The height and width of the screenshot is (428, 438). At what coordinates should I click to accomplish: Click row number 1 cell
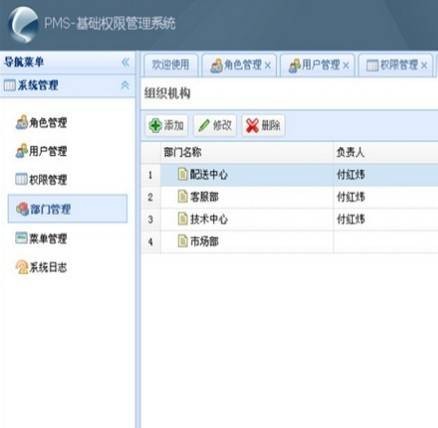pos(151,175)
